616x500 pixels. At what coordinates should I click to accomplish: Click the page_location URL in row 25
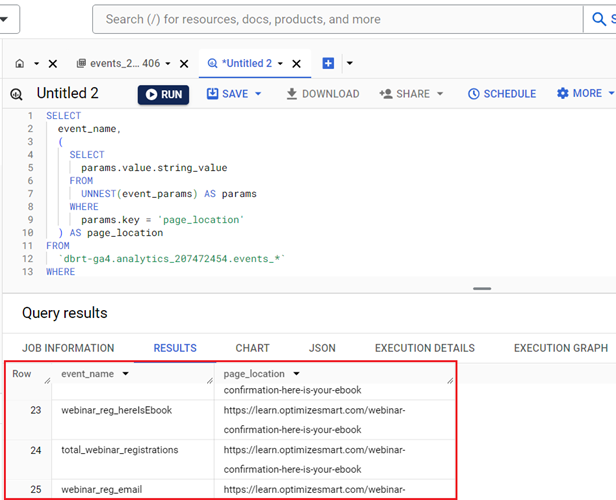click(x=314, y=489)
